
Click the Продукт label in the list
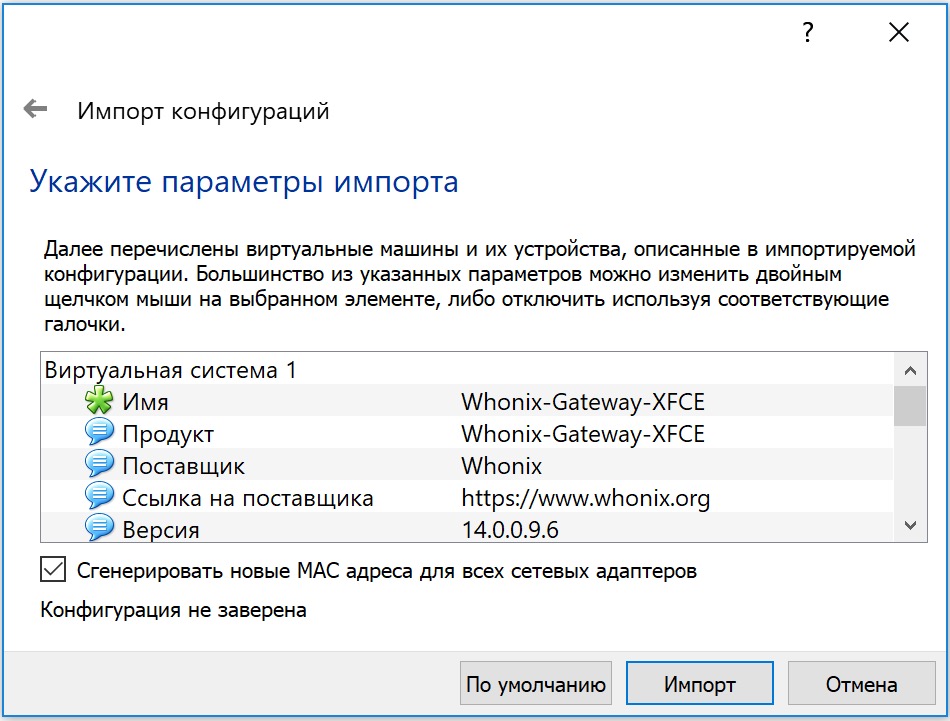click(x=168, y=434)
